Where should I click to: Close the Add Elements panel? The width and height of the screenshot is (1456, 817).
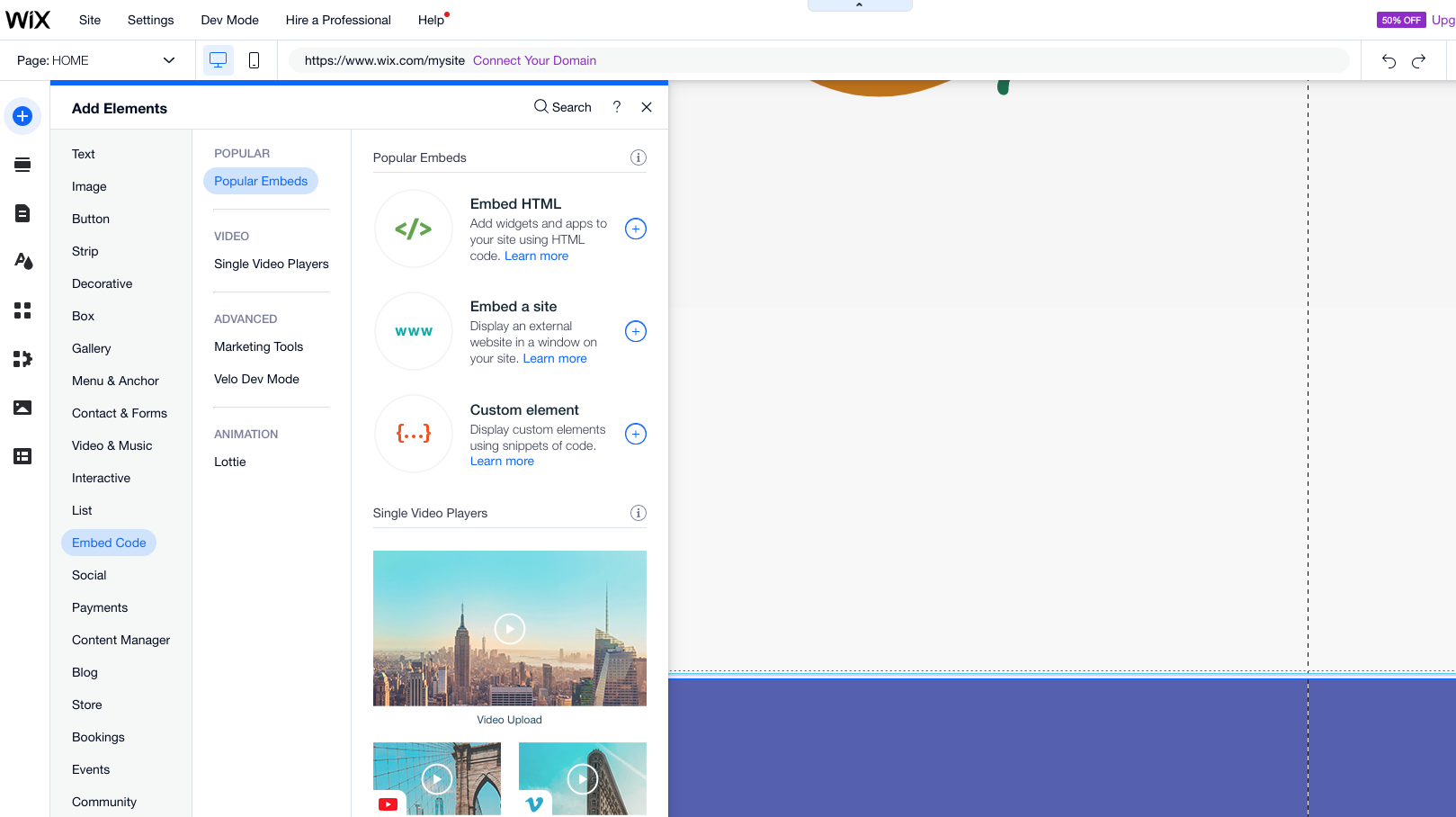tap(647, 107)
